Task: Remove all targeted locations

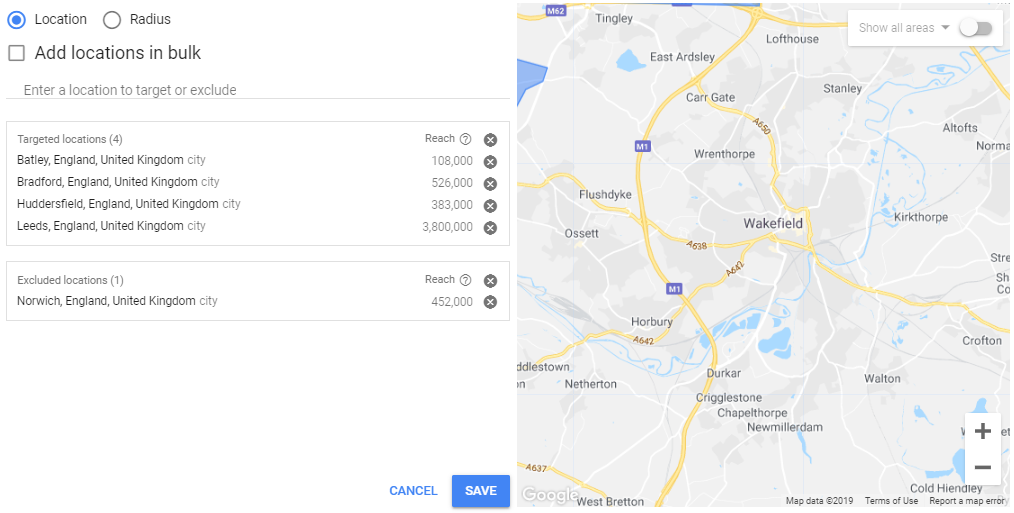Action: tap(490, 140)
